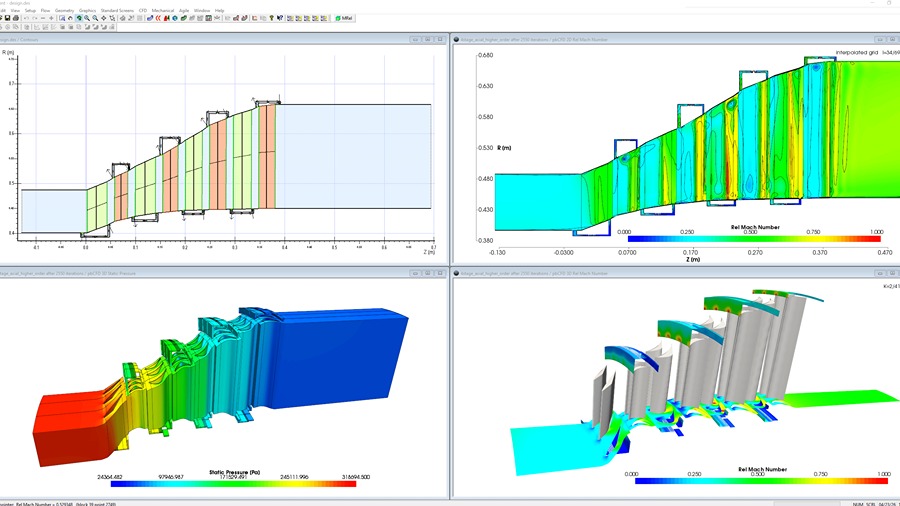The width and height of the screenshot is (900, 506).
Task: Click the Static Pressure color scale bar
Action: [x=233, y=484]
